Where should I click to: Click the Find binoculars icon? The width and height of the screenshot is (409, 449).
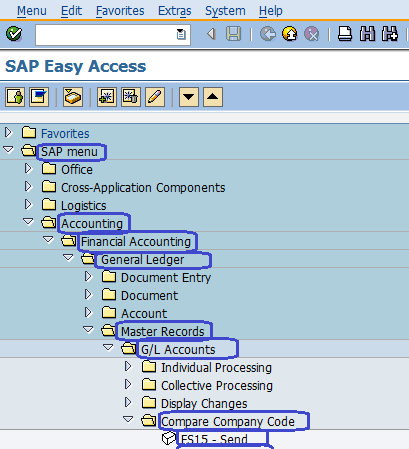pos(367,34)
